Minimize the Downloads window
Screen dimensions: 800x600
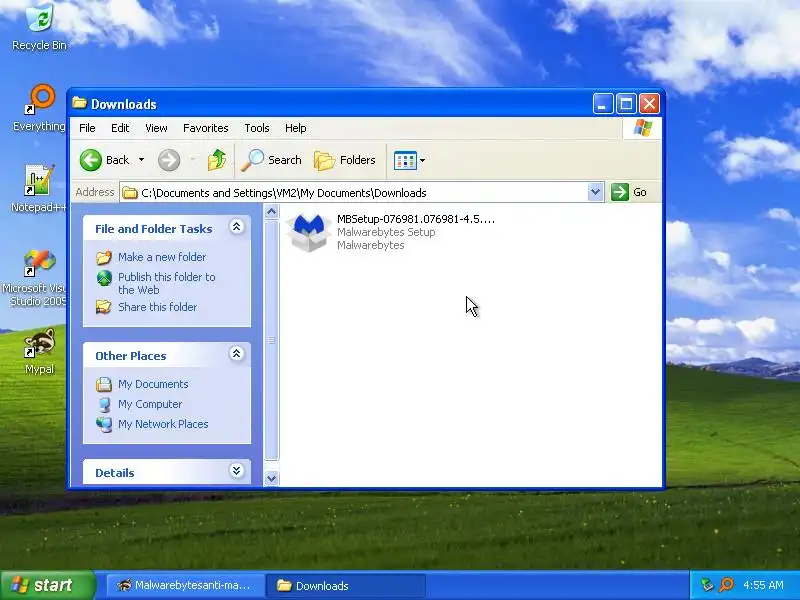click(603, 104)
